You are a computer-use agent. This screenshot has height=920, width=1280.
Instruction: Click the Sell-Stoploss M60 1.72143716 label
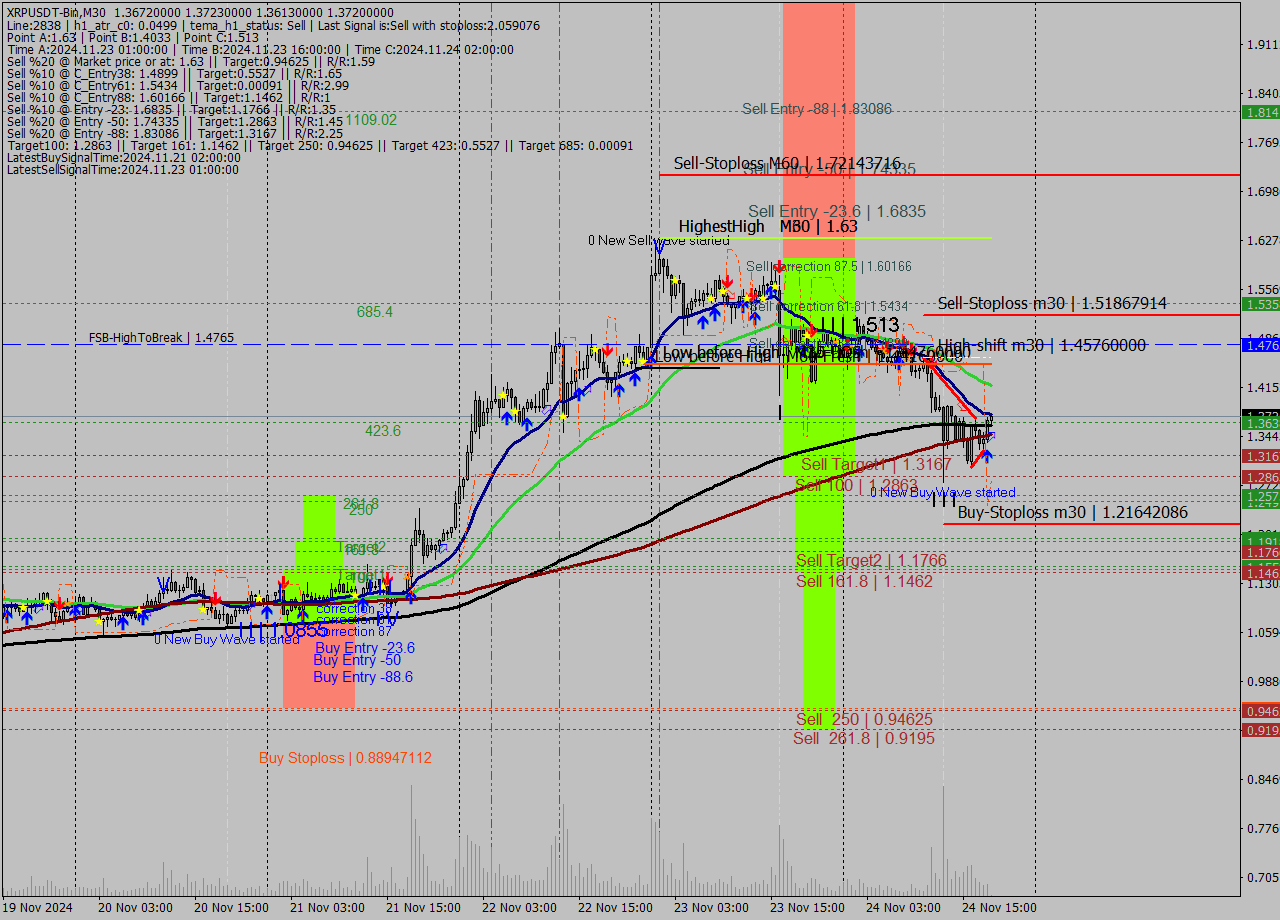pos(787,163)
